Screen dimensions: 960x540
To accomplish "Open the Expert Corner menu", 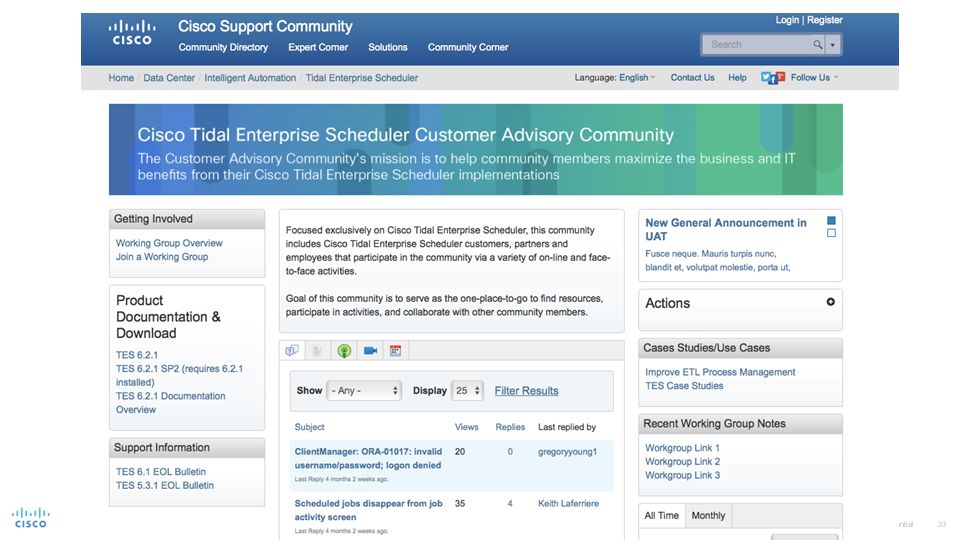I will [x=318, y=47].
